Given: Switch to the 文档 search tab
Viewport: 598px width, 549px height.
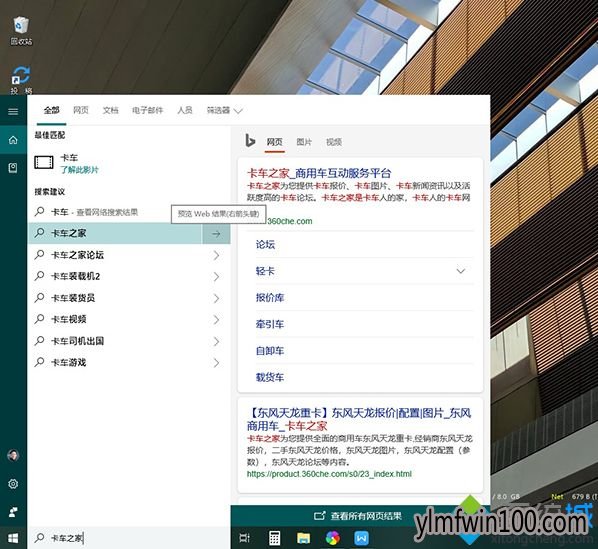Looking at the screenshot, I should click(x=111, y=111).
